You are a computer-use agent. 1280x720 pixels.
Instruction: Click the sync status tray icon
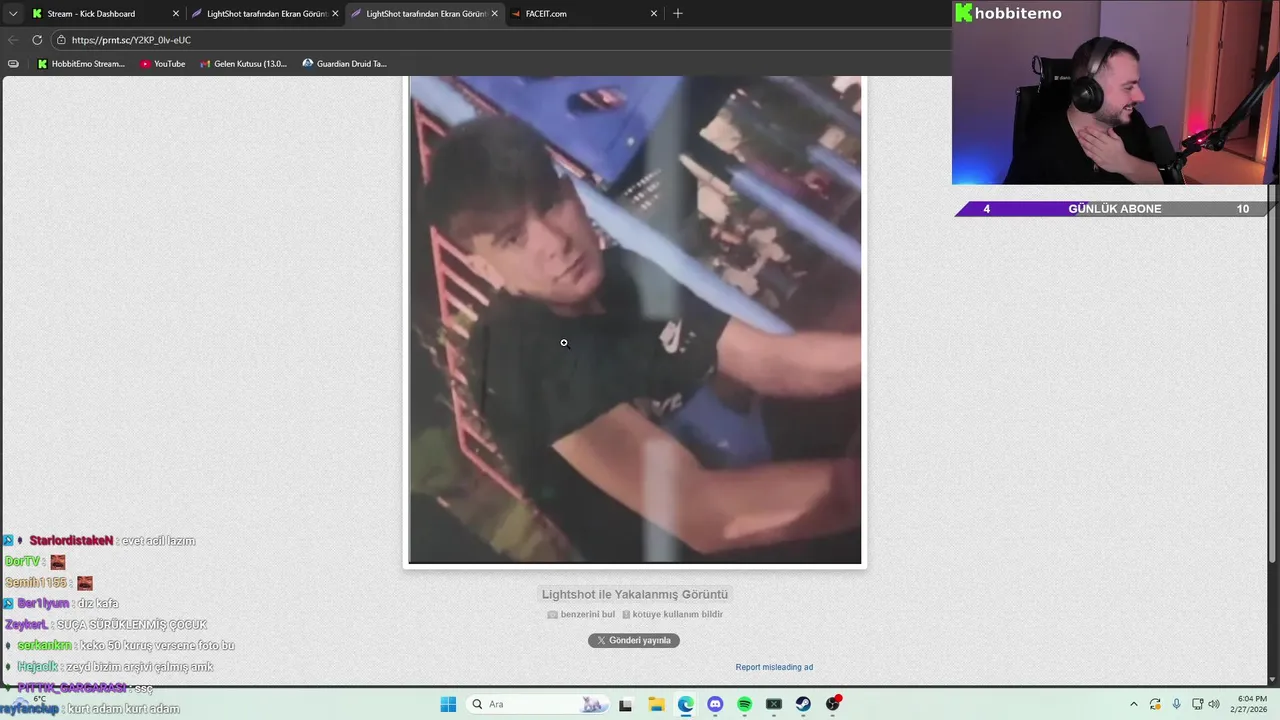1155,704
